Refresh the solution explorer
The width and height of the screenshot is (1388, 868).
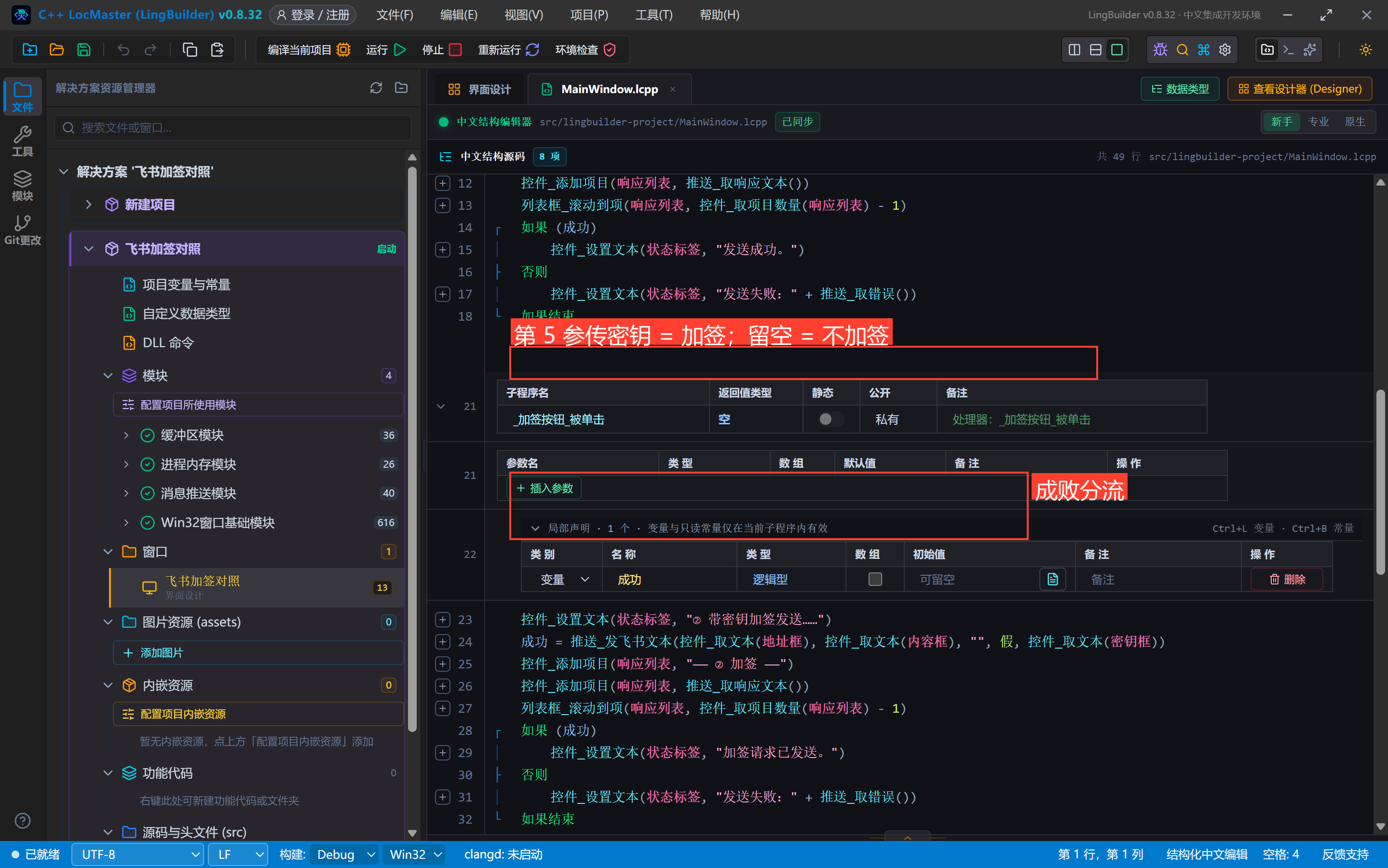click(376, 88)
